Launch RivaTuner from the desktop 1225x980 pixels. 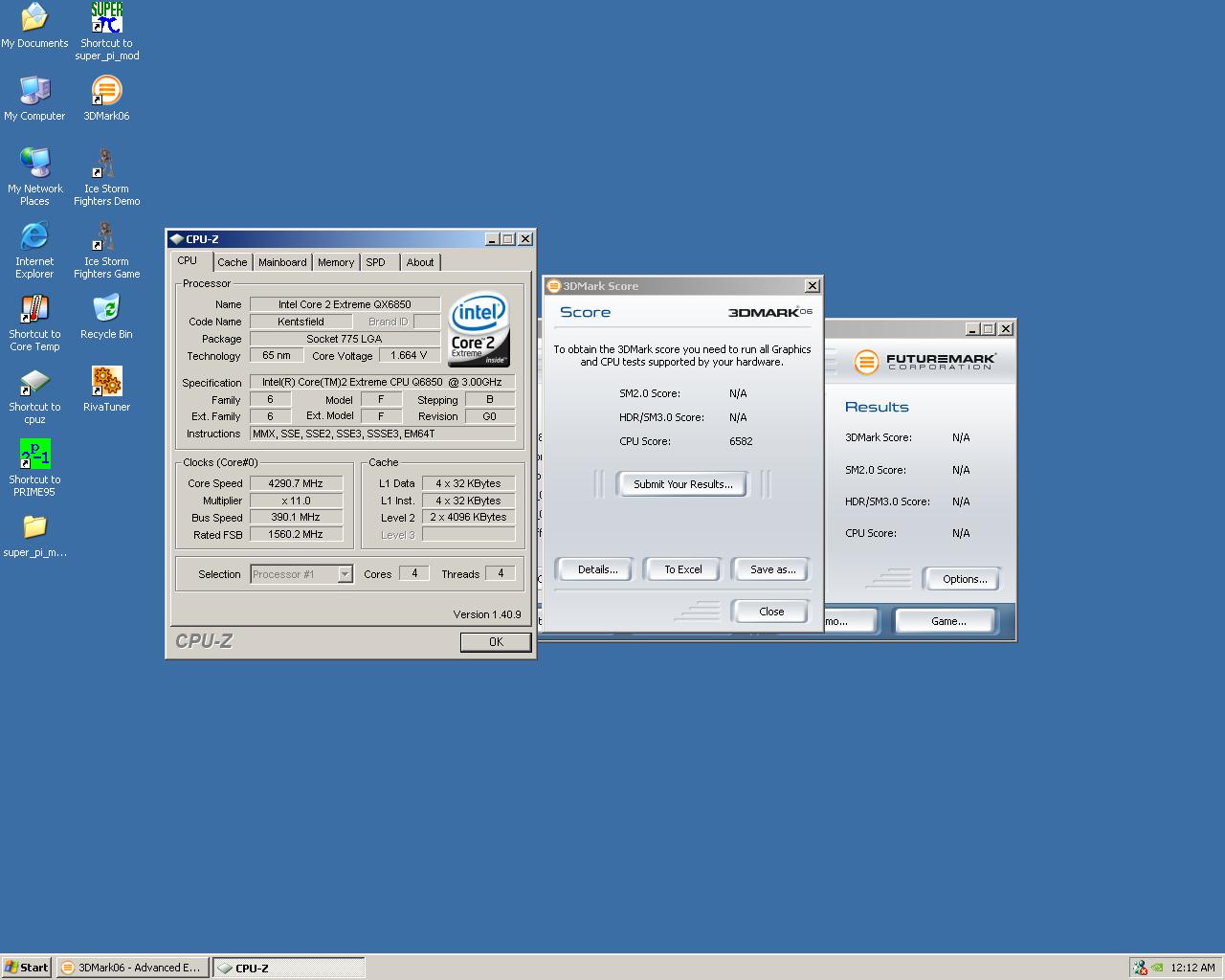(x=106, y=390)
